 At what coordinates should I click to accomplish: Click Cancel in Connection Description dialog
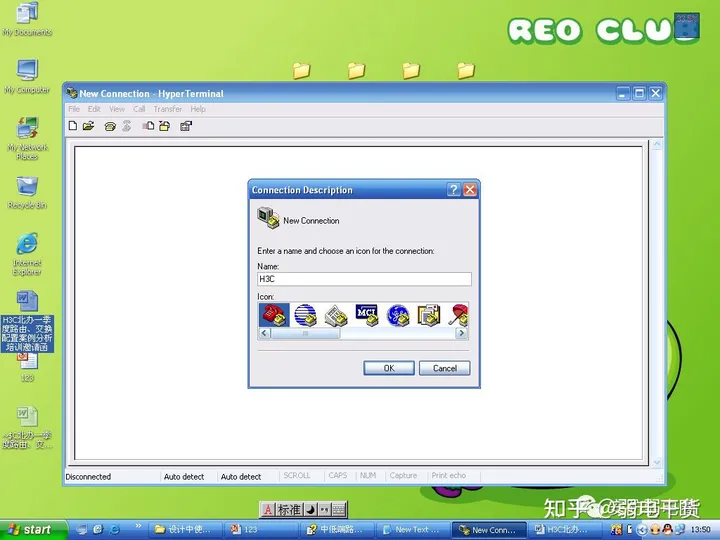444,368
